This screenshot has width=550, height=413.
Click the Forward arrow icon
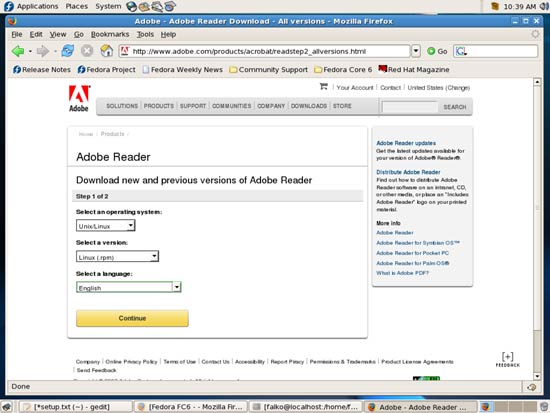pos(42,51)
